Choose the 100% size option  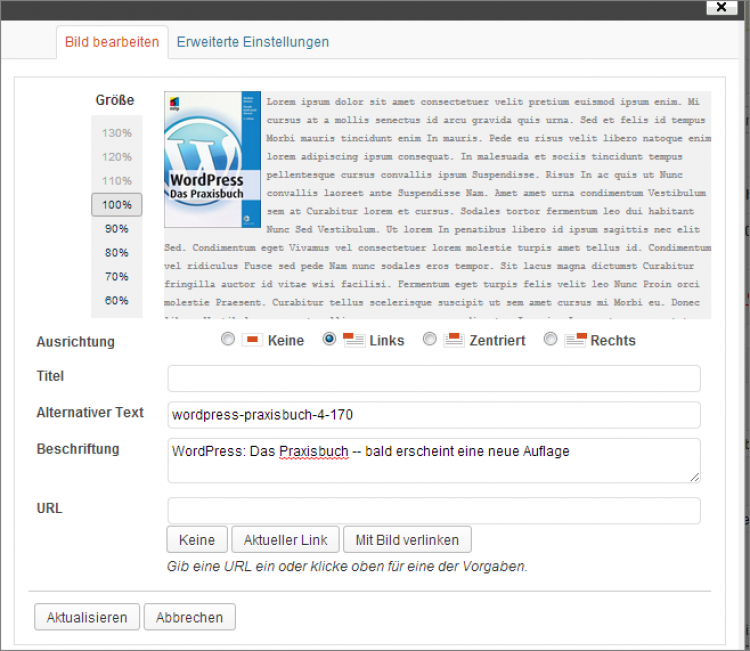pos(117,205)
